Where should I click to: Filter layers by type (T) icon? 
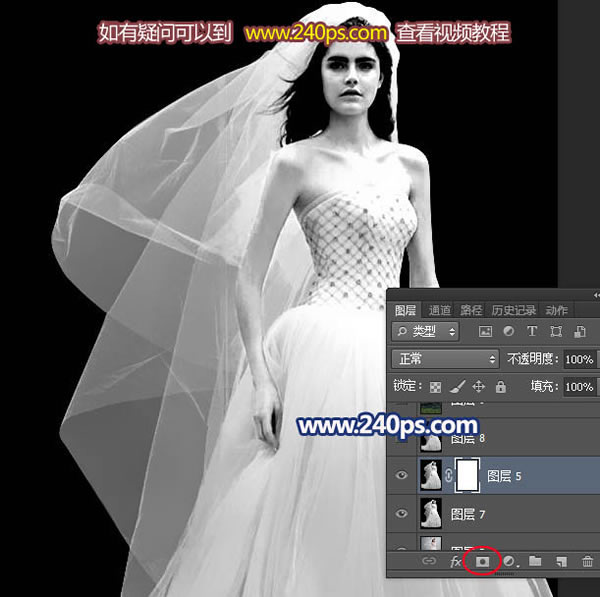(x=532, y=331)
